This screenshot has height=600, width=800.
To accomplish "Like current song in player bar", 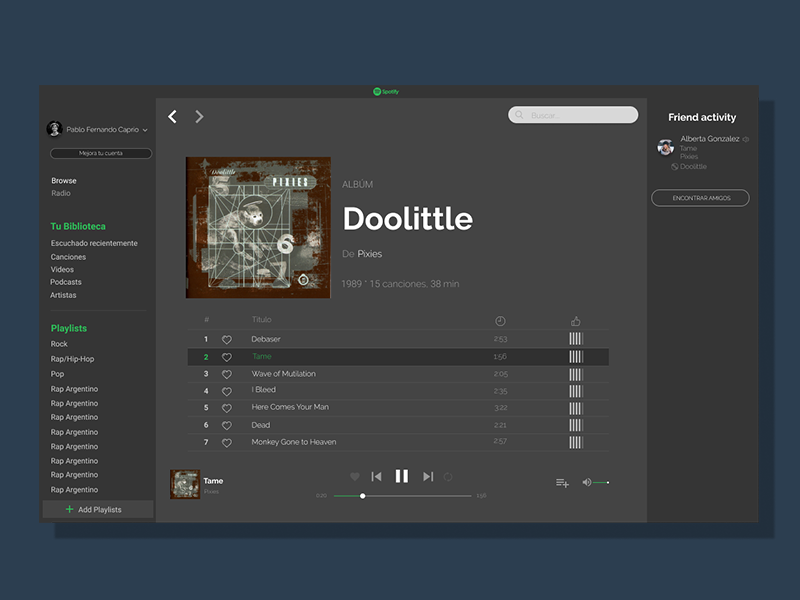I will click(x=355, y=477).
